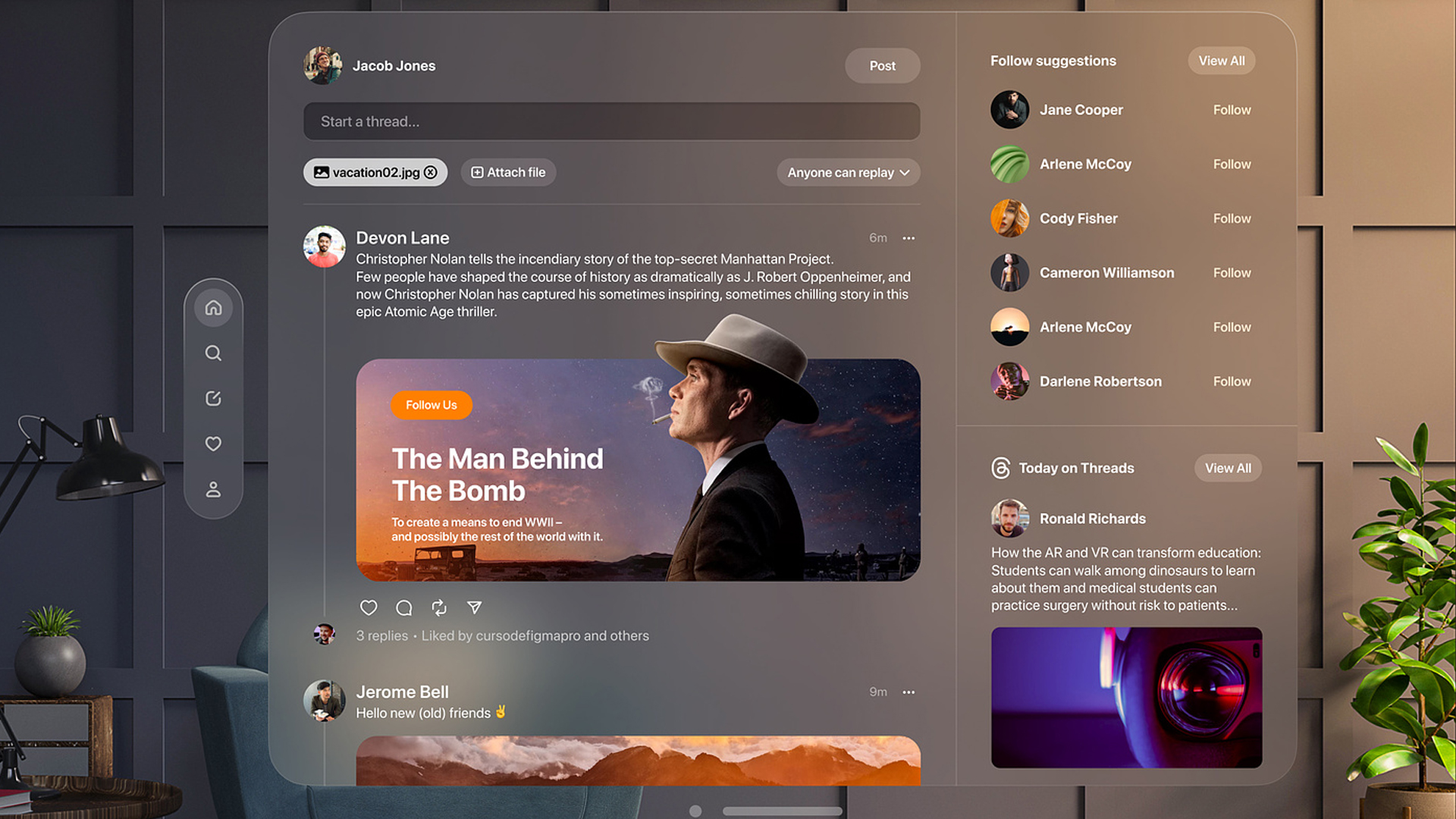Repost Devon Lane's thread
1456x819 pixels.
(439, 607)
